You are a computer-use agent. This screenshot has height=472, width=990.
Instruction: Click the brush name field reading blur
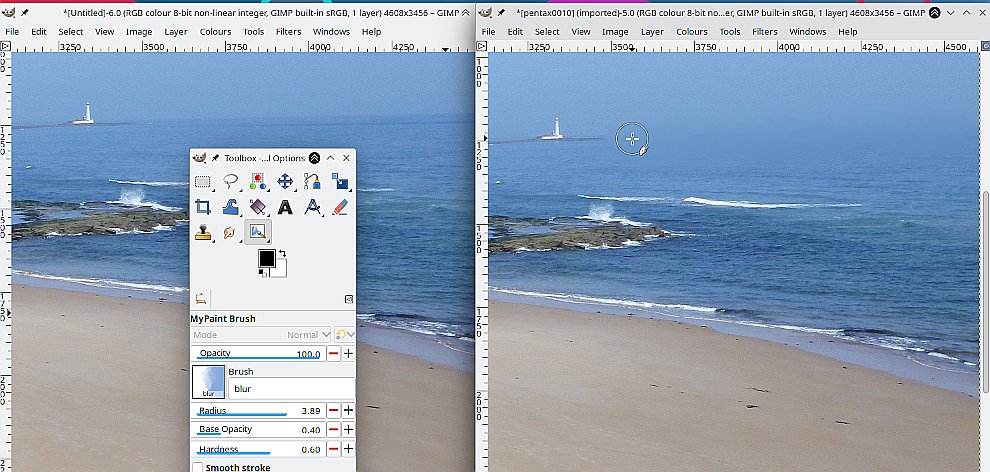click(x=291, y=389)
